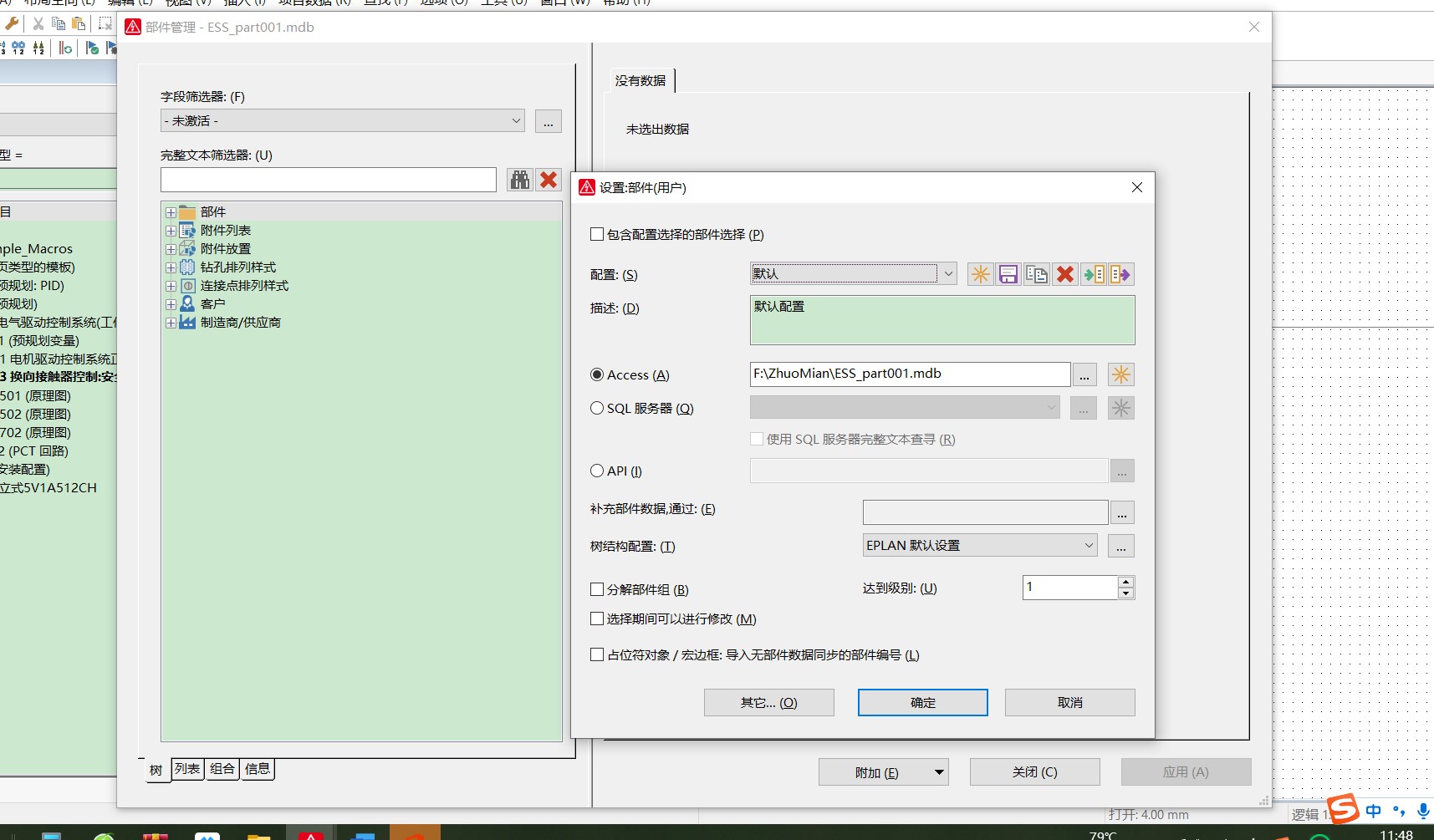
Task: Click the binoculars search icon
Action: coord(520,180)
